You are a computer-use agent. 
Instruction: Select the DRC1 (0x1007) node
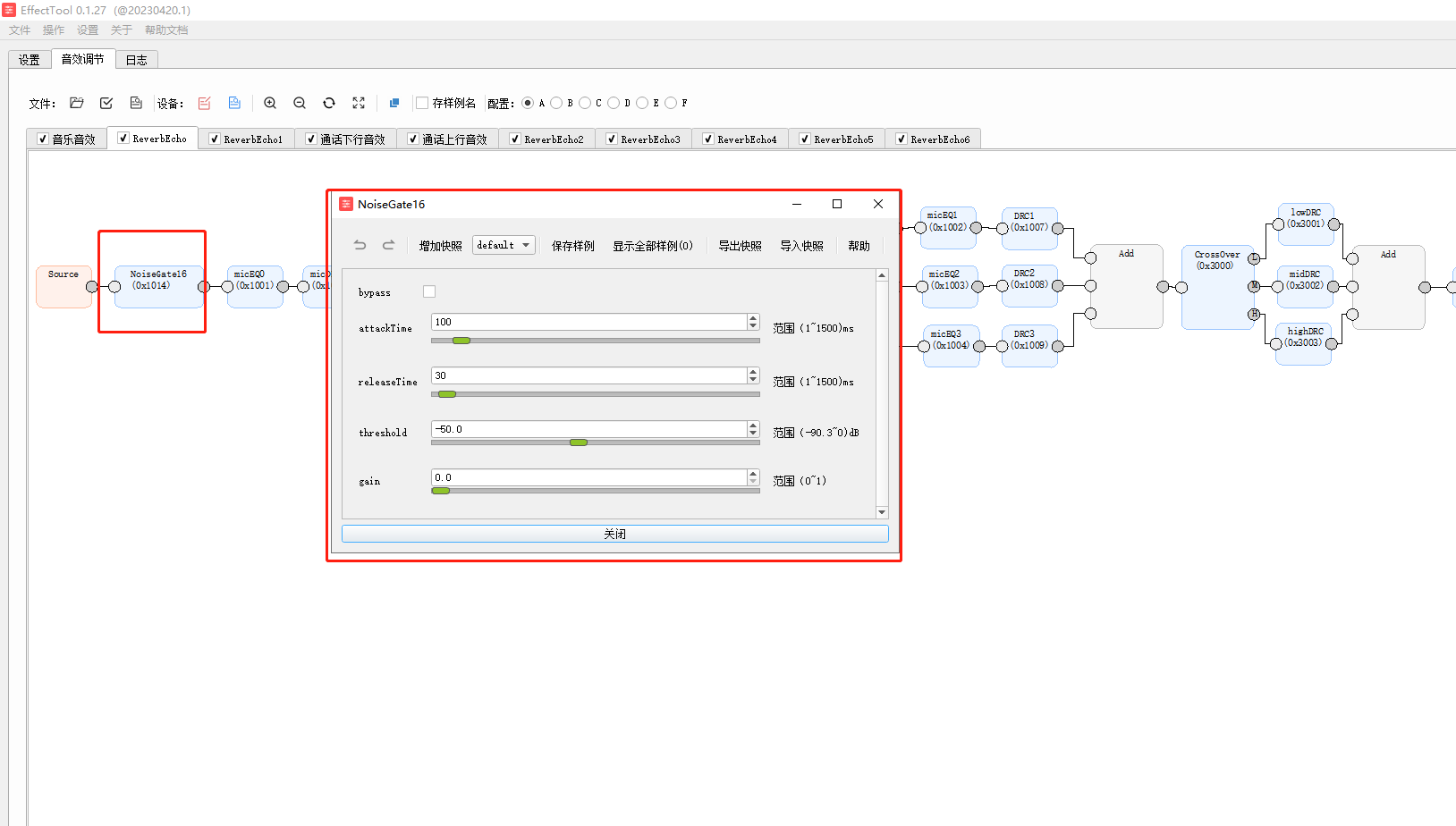[x=1029, y=229]
